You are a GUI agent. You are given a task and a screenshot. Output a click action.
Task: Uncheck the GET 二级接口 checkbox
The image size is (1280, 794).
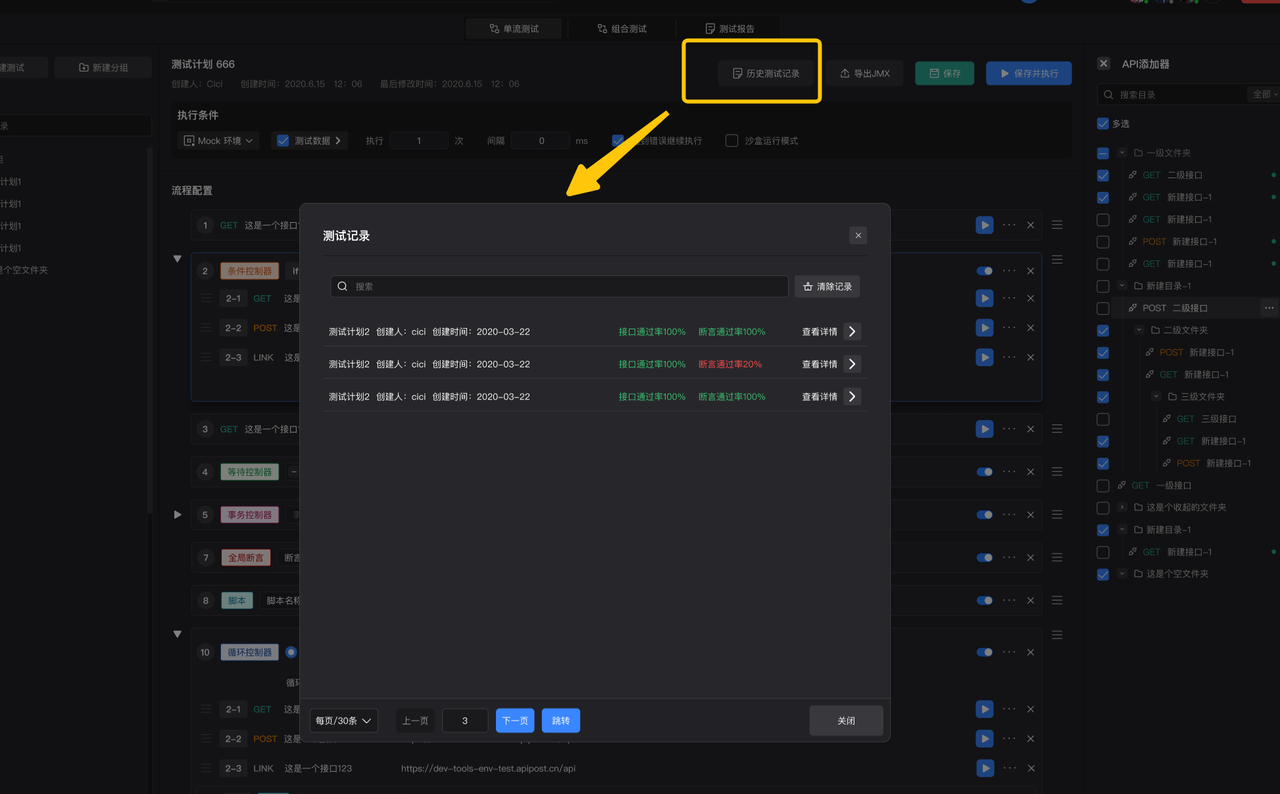click(x=1103, y=175)
